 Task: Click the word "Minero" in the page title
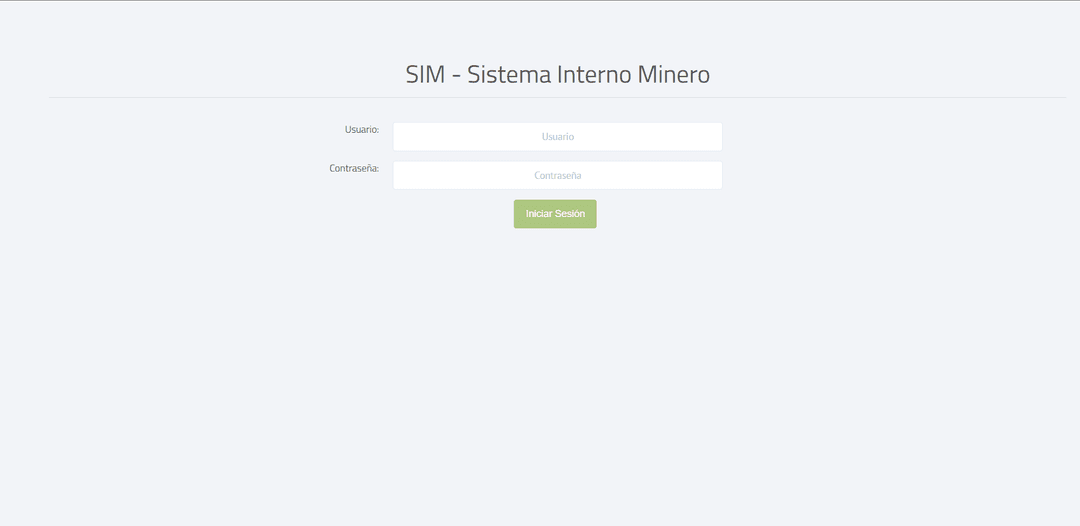tap(673, 74)
